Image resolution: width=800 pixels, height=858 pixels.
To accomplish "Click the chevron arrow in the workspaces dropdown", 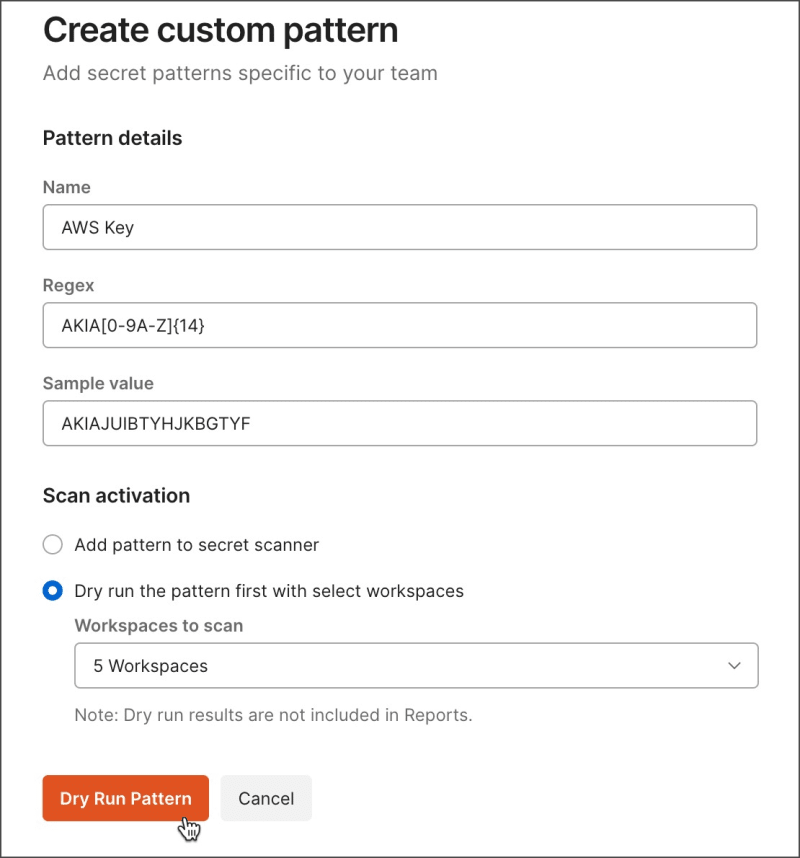I will (x=734, y=666).
